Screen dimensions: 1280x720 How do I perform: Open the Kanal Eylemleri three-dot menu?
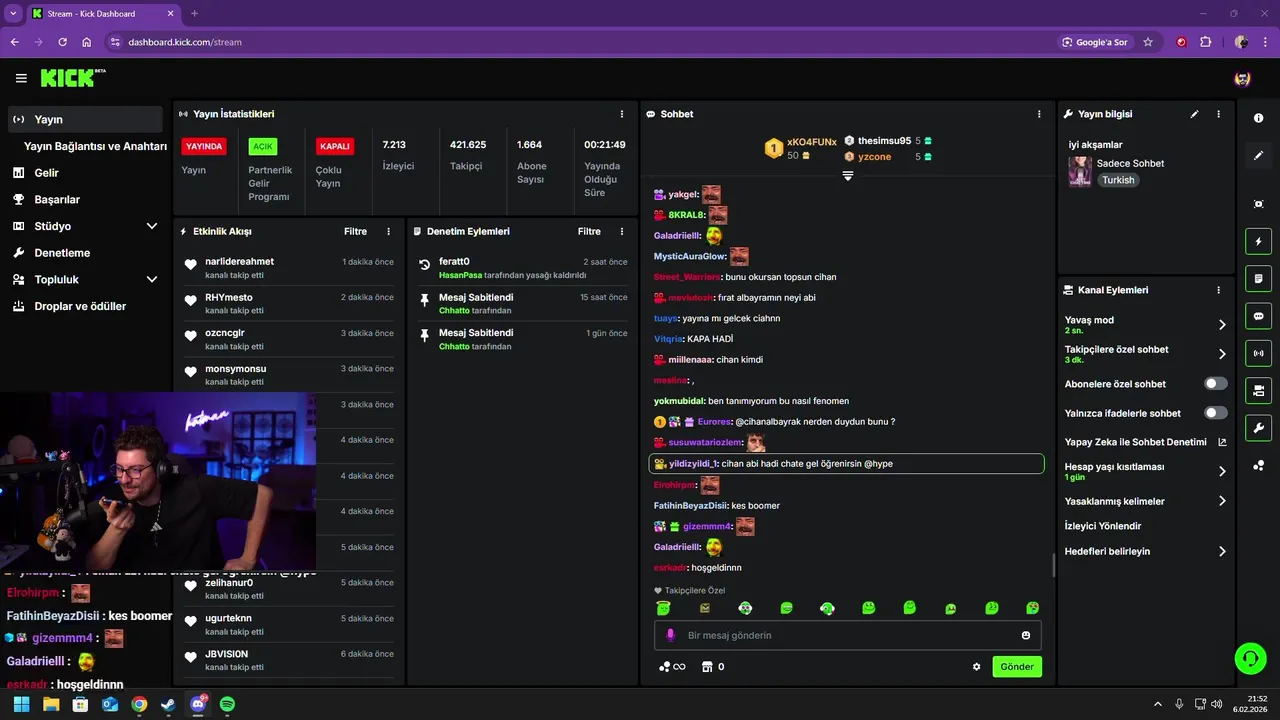tap(1218, 290)
